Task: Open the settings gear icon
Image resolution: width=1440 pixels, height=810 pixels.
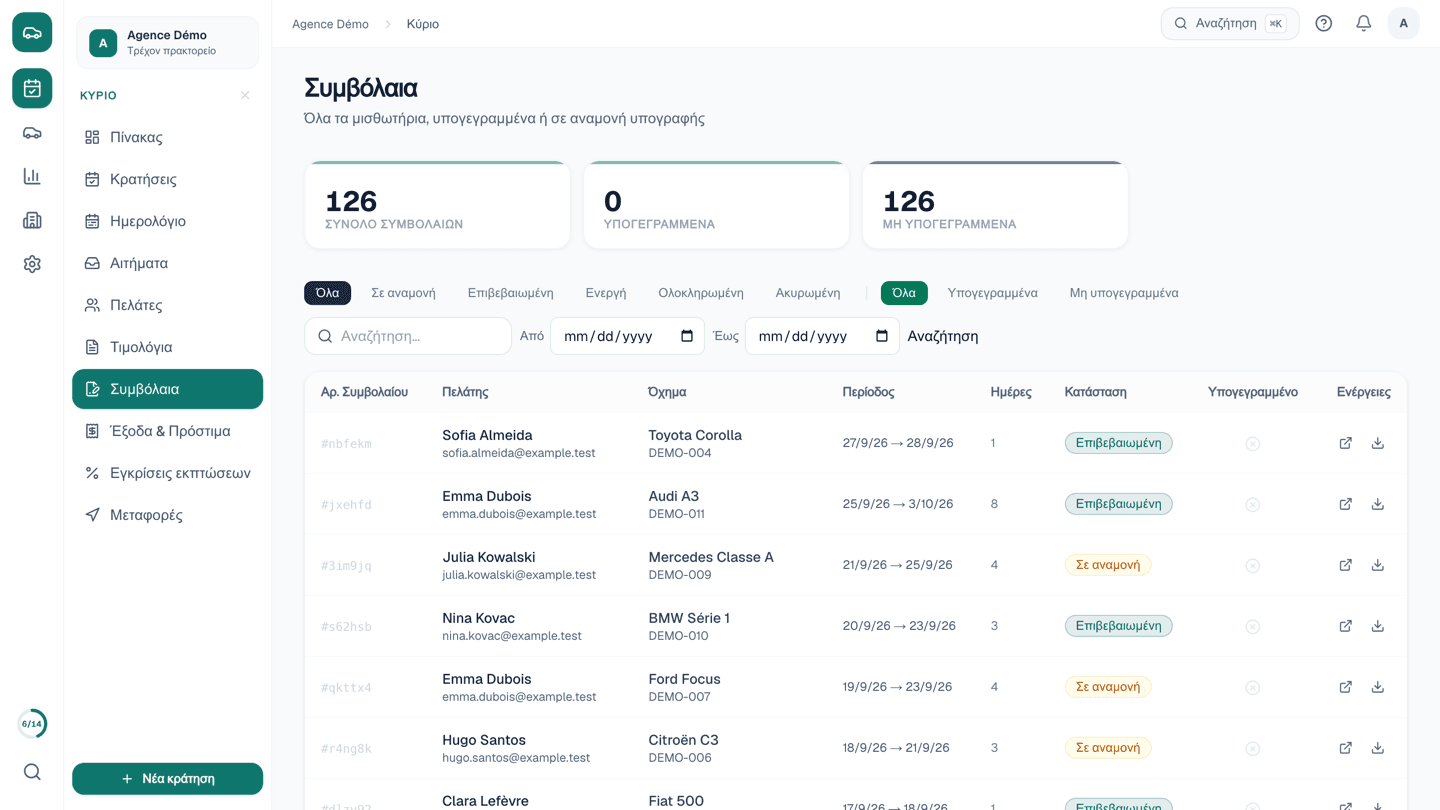Action: [32, 265]
